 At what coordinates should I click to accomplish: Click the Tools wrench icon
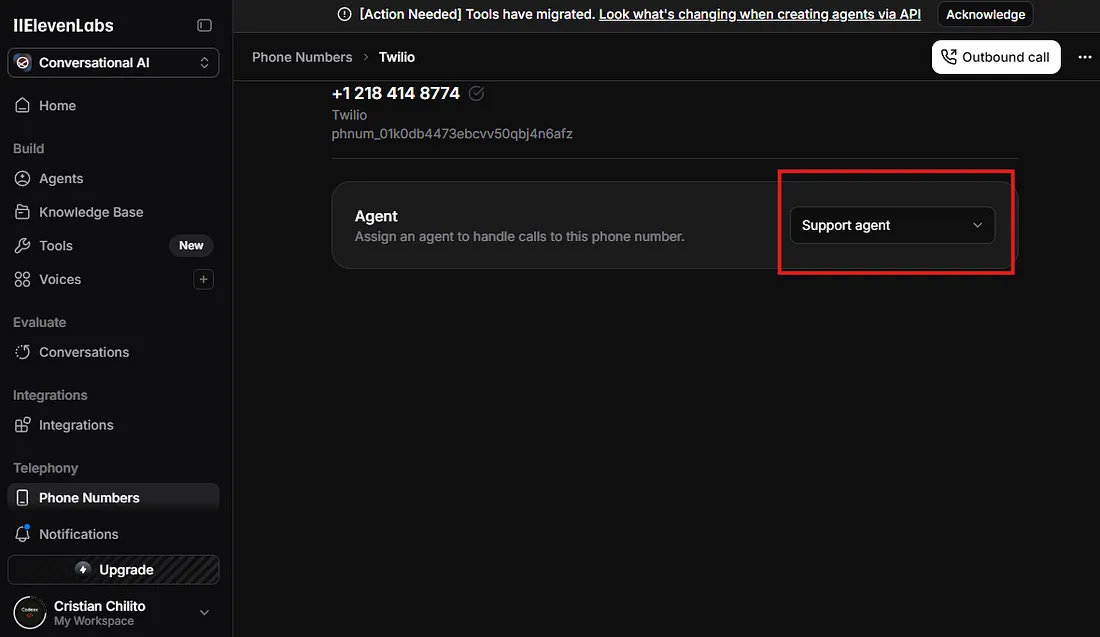click(22, 246)
